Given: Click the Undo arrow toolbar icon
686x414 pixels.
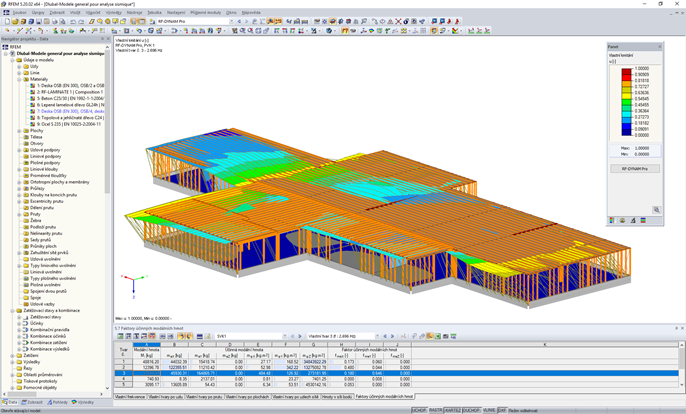Looking at the screenshot, I should tap(73, 21).
